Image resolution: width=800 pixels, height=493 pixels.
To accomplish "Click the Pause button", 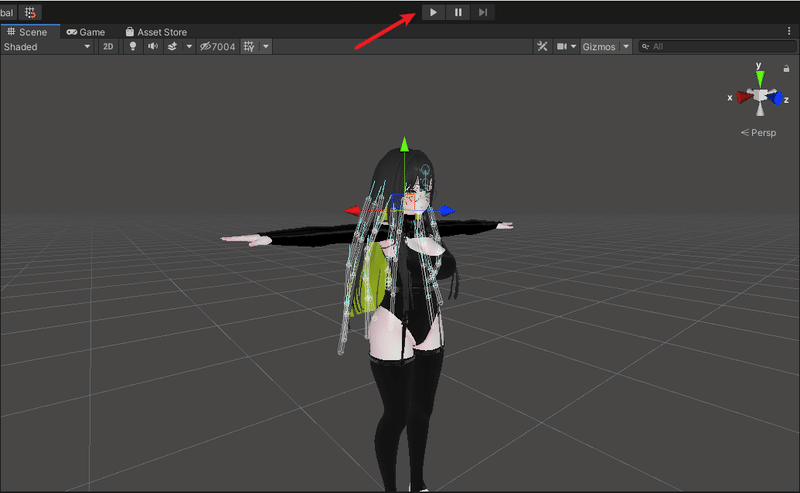I will (x=458, y=12).
